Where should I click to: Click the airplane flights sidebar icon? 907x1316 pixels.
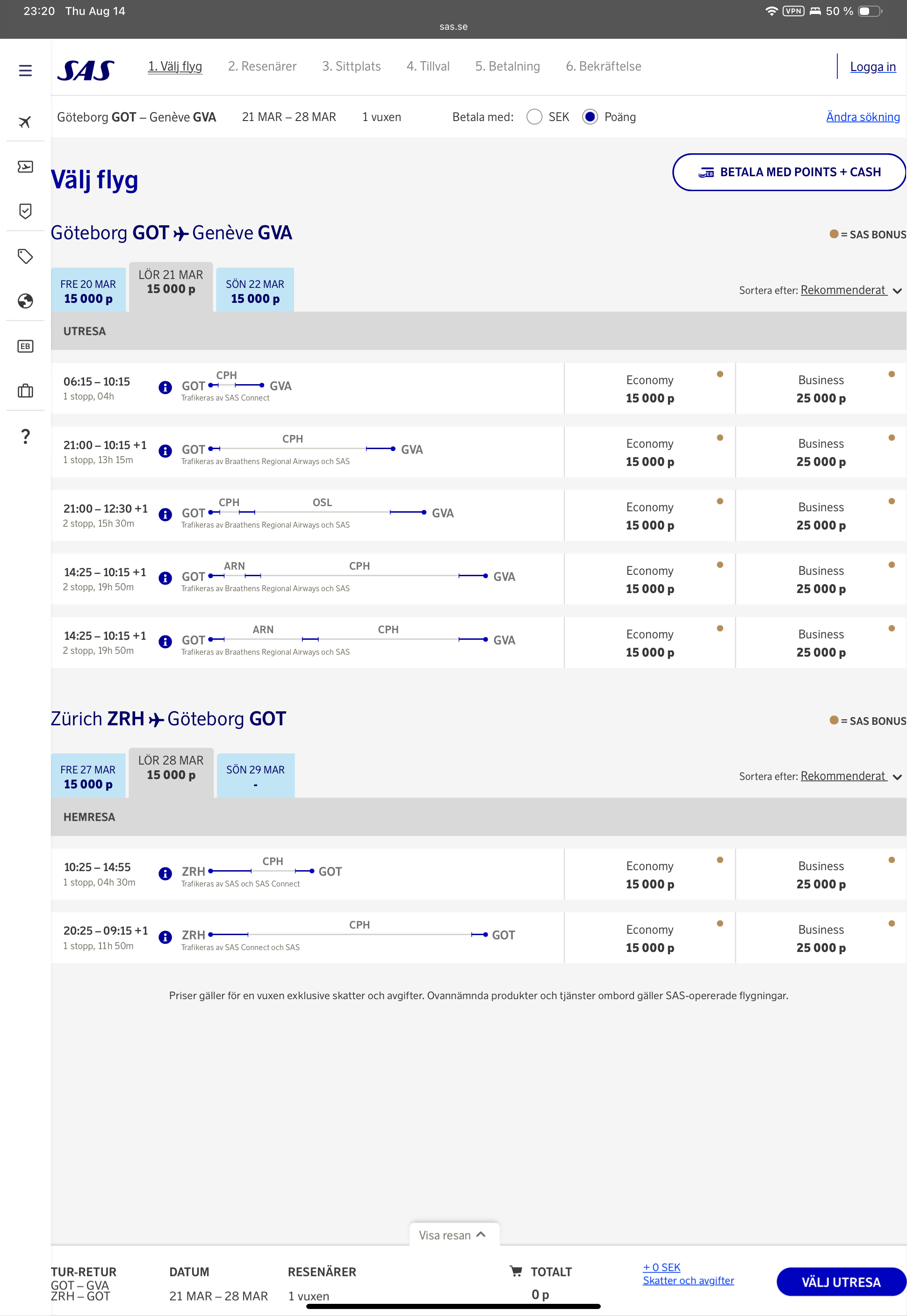pyautogui.click(x=25, y=122)
